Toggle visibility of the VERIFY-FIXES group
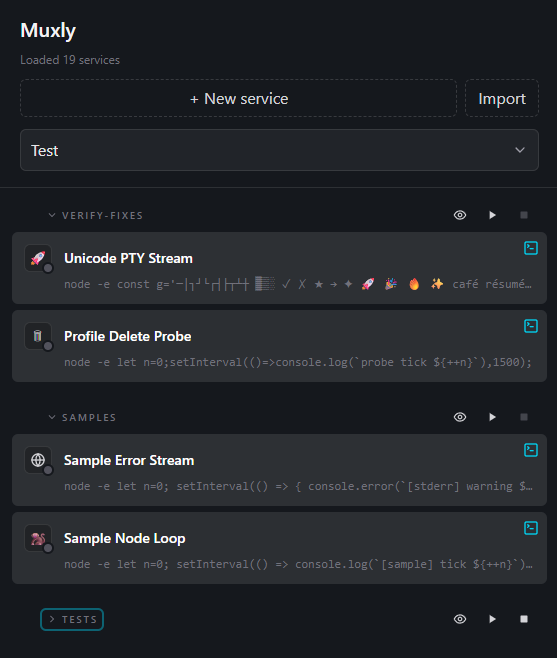557x658 pixels. coord(460,215)
